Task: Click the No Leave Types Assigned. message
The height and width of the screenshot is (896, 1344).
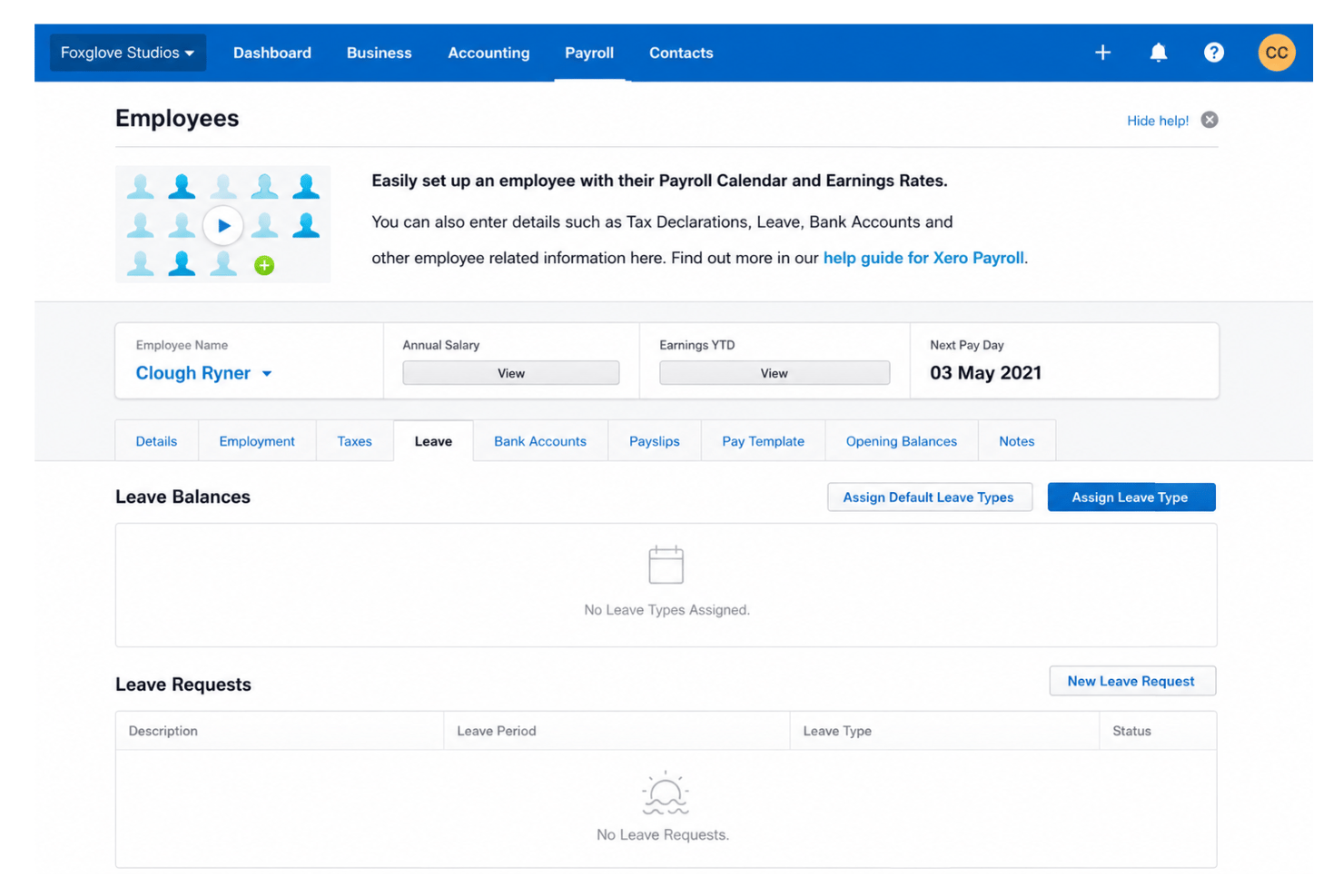Action: tap(667, 610)
